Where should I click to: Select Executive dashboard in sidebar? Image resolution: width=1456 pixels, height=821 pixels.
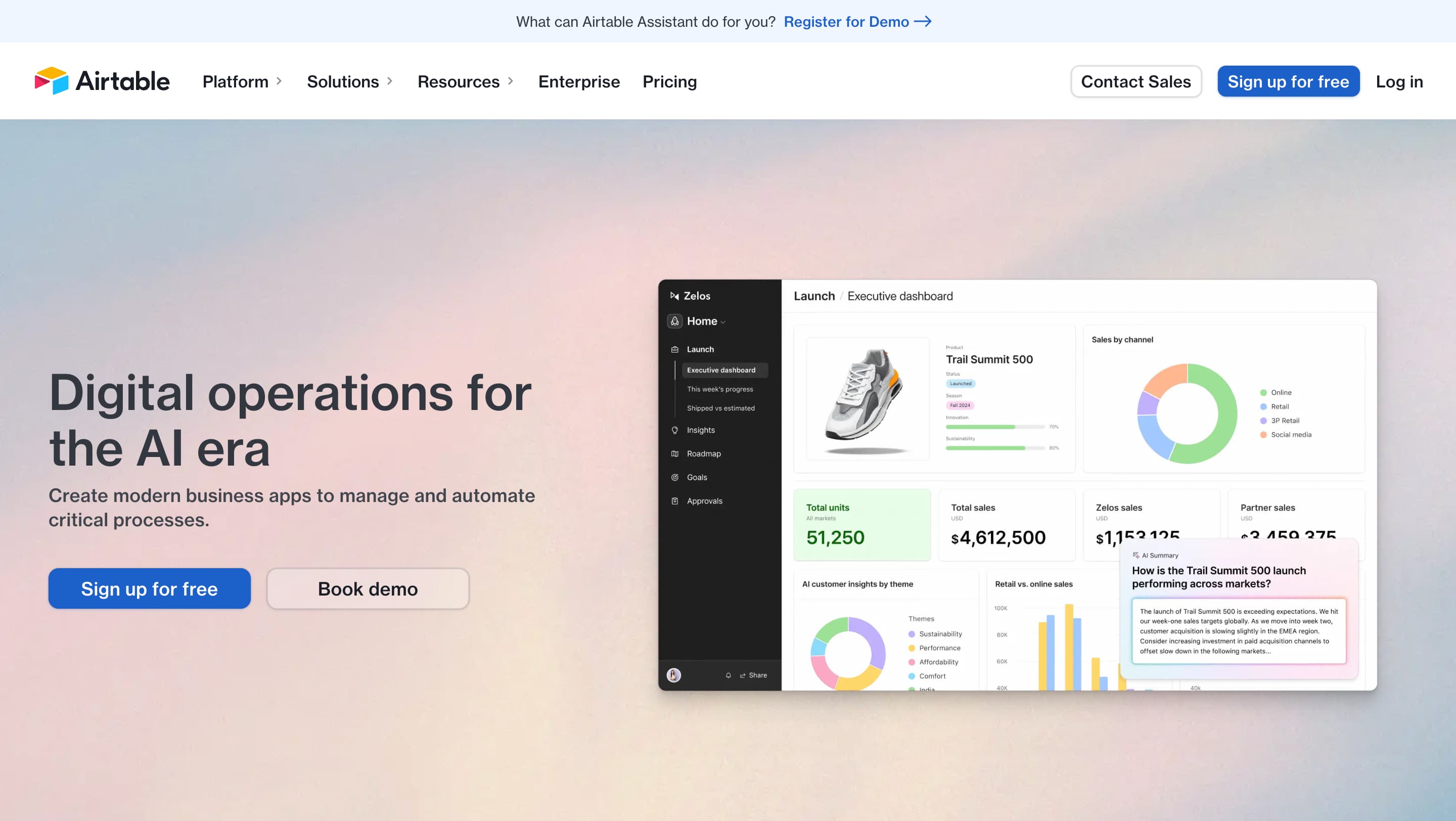pos(725,370)
